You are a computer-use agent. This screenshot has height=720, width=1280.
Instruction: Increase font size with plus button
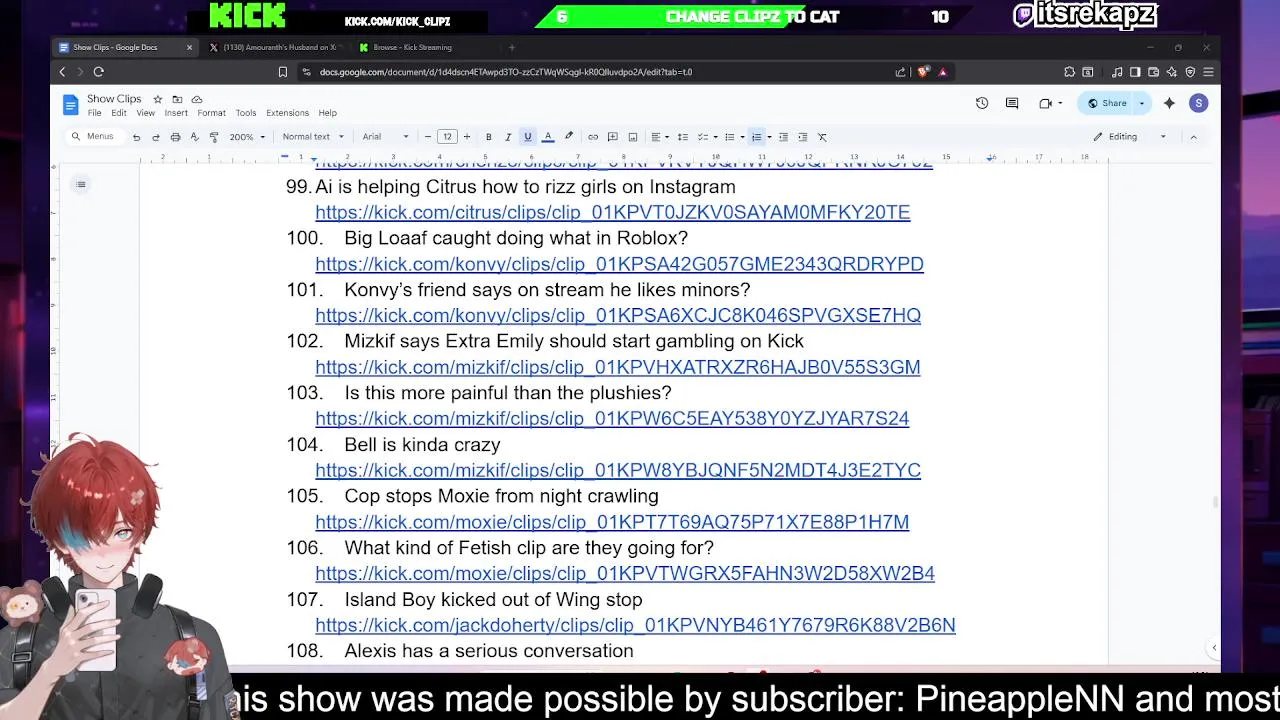click(466, 137)
